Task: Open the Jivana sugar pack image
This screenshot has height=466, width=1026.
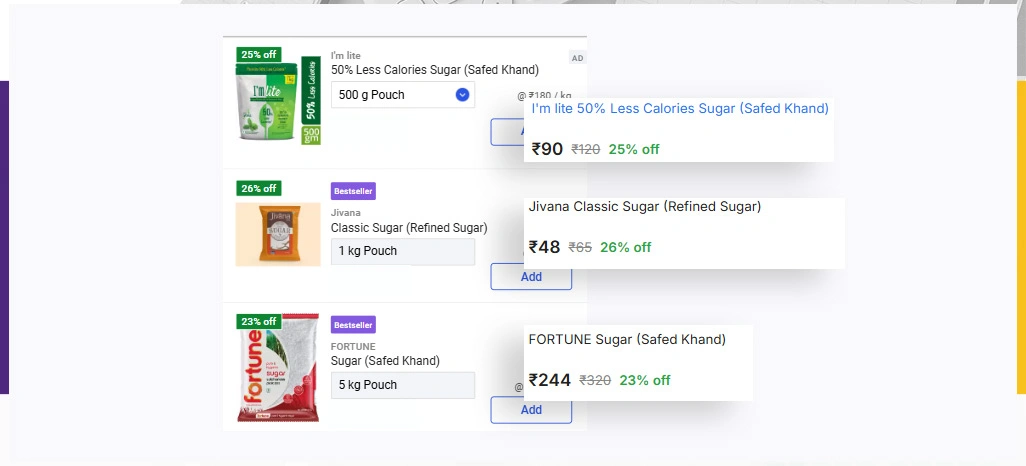Action: [x=278, y=234]
